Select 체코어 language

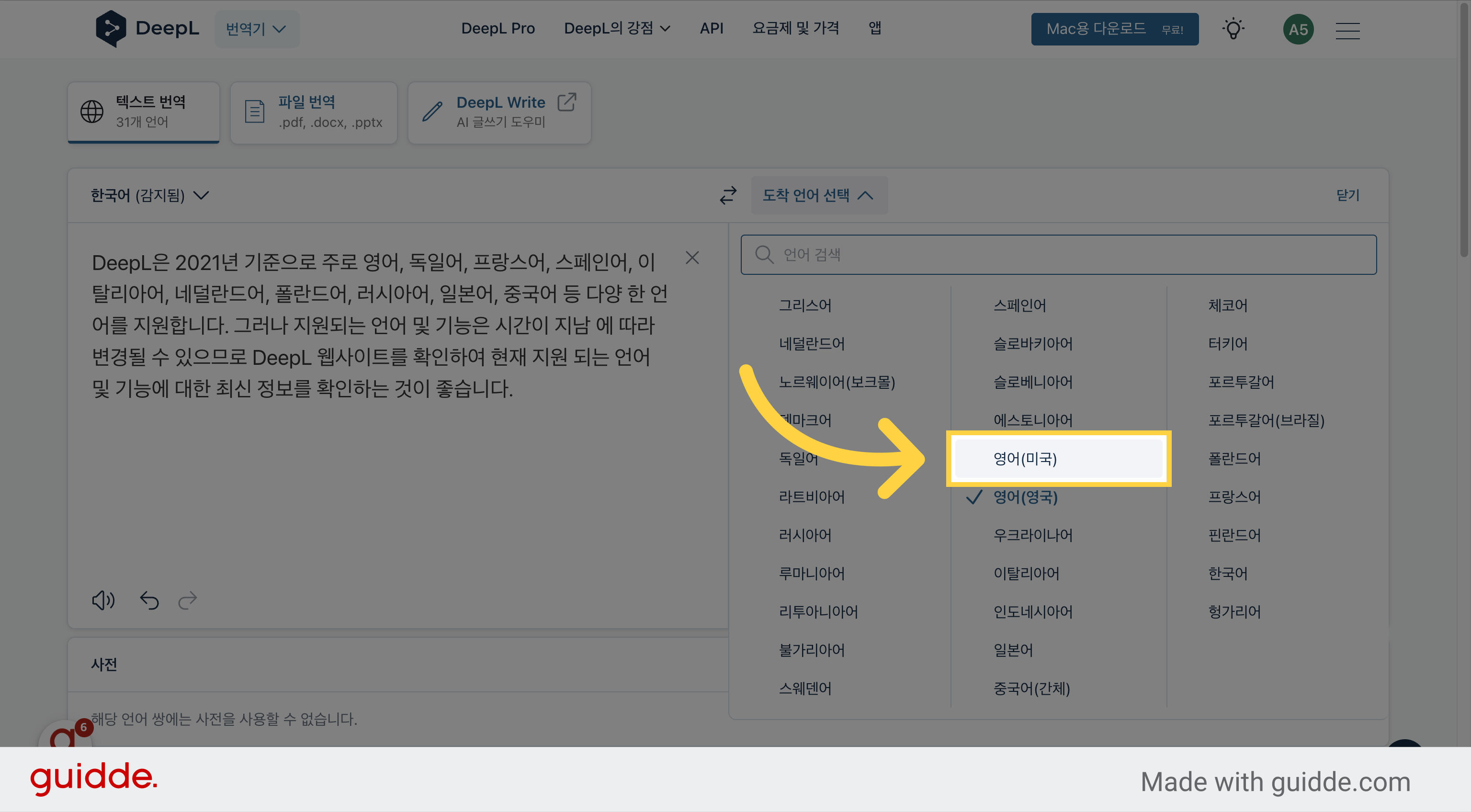[x=1227, y=305]
